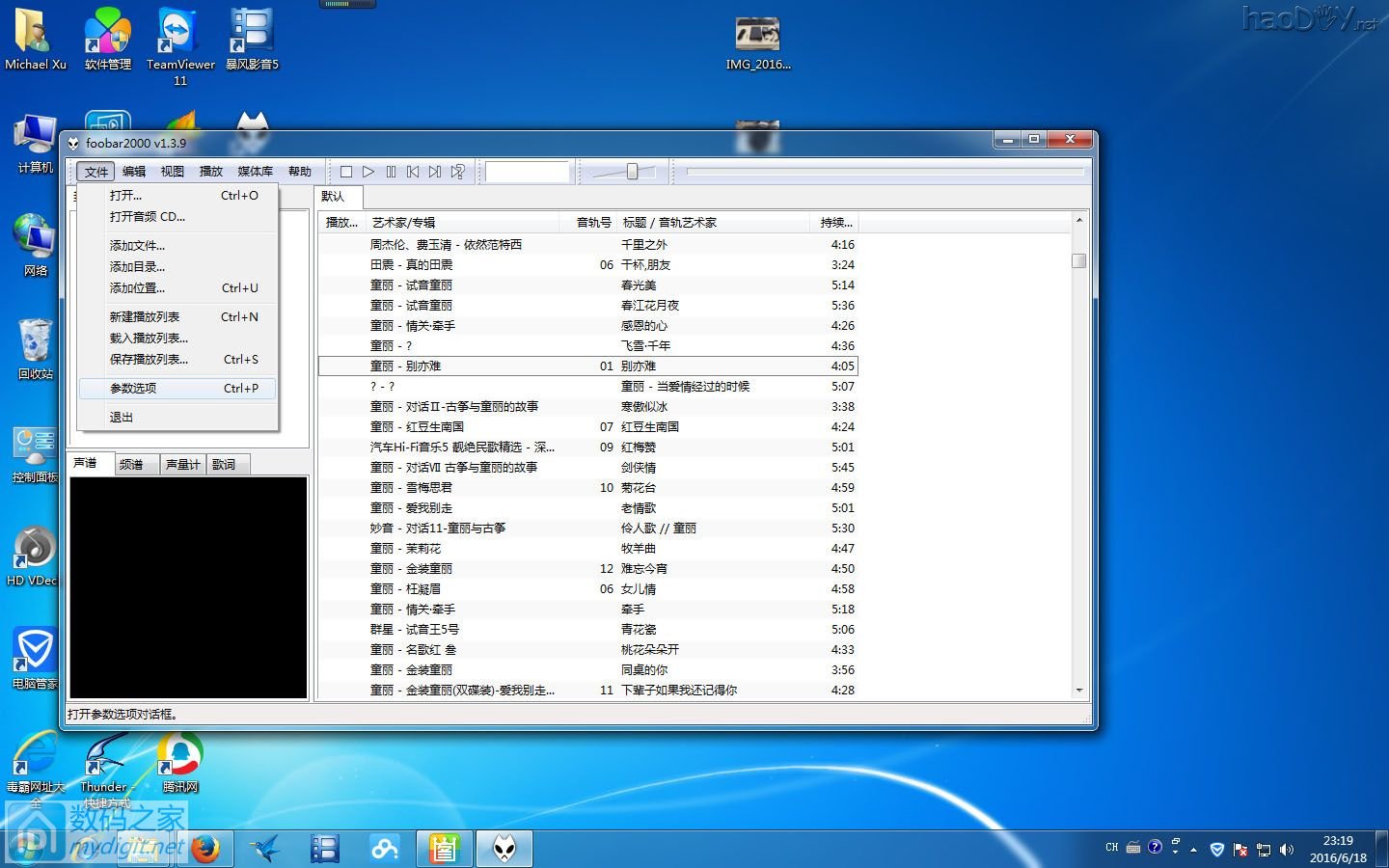Toggle the on-screen keyboard tray icon
This screenshot has width=1389, height=868.
1133,849
